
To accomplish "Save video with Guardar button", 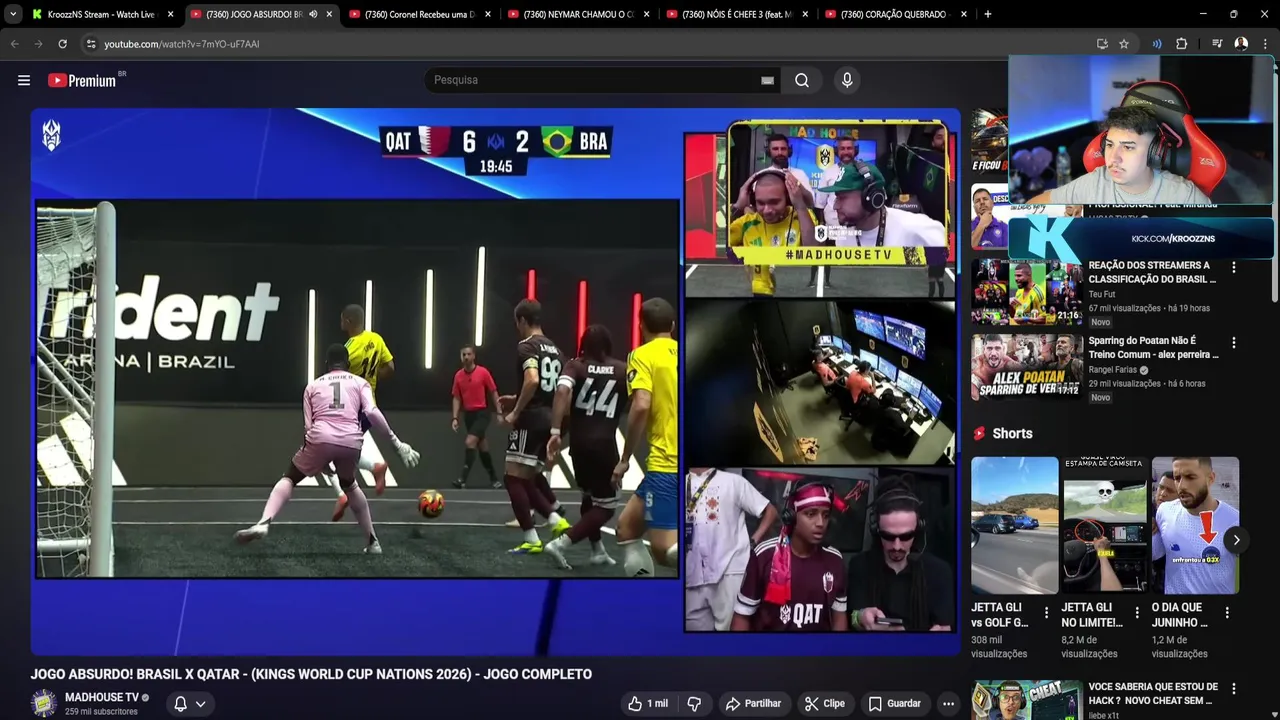I will point(895,704).
